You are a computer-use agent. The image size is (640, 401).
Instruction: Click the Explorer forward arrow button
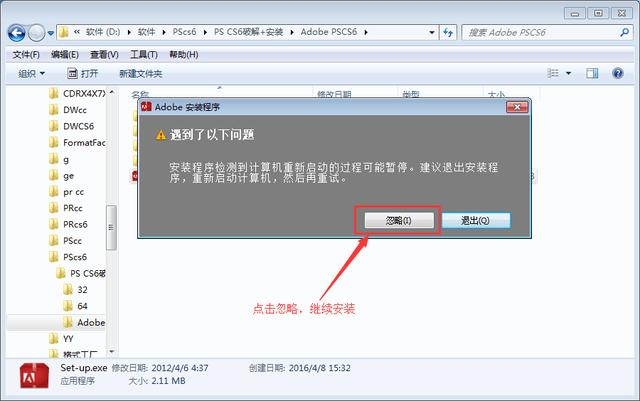pos(36,33)
